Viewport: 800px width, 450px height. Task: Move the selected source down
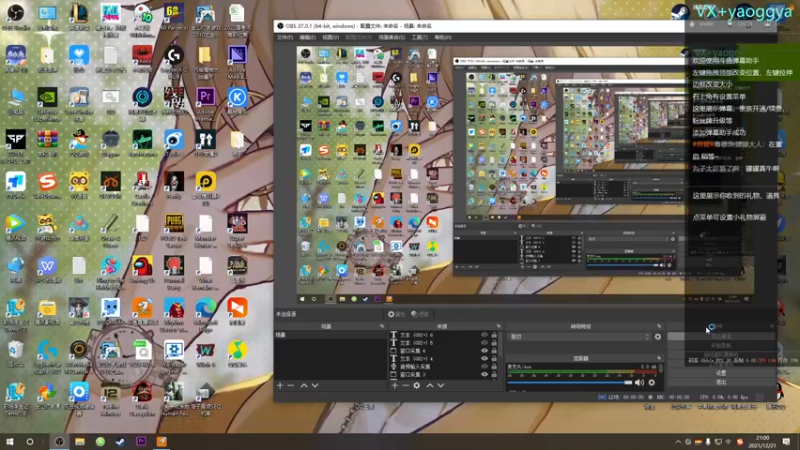441,386
